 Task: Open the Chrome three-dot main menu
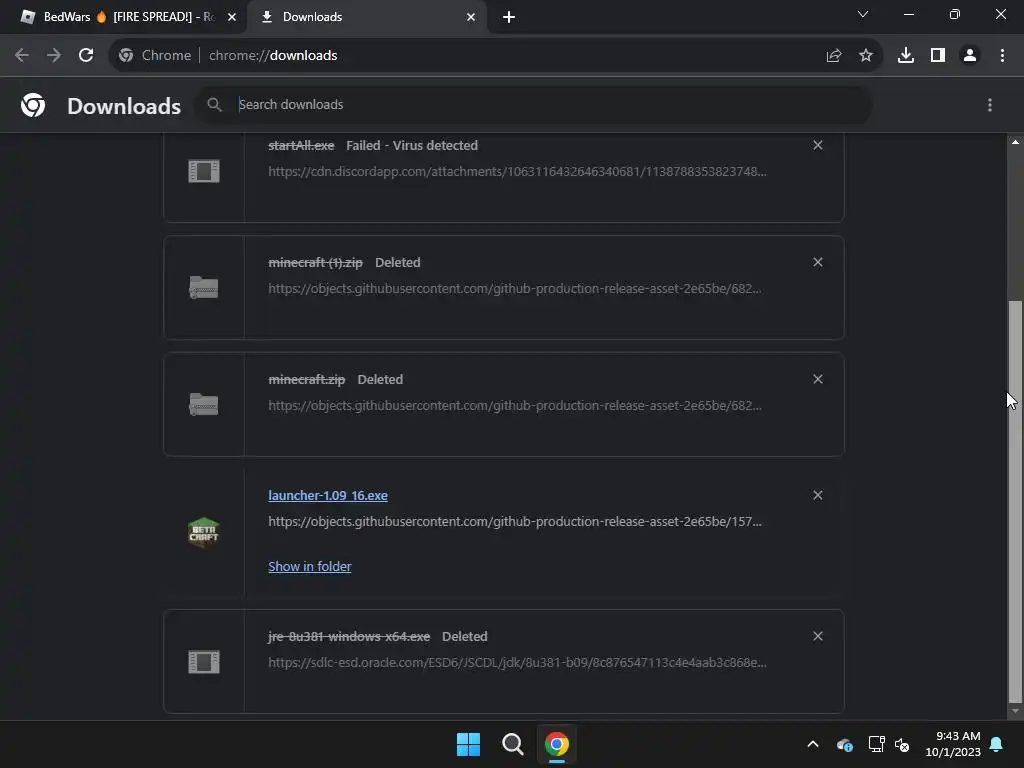point(1002,56)
